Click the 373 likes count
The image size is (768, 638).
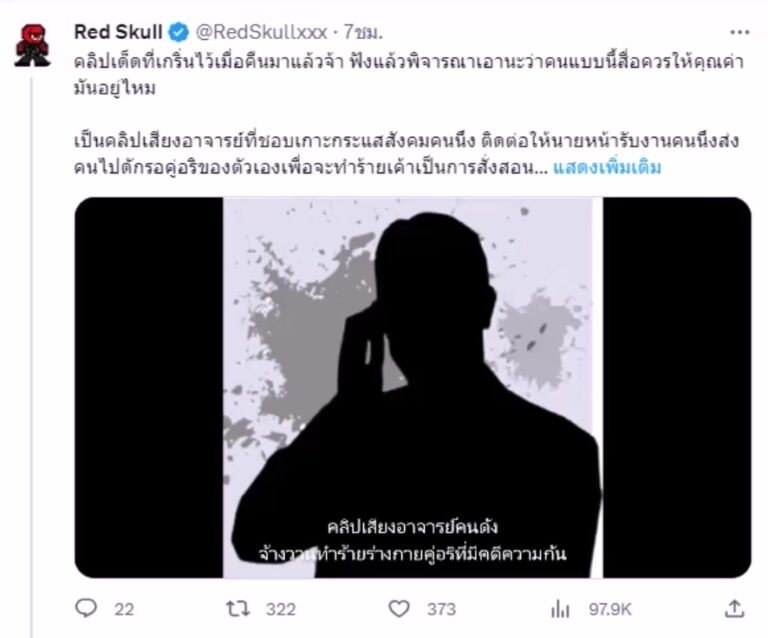(x=441, y=609)
